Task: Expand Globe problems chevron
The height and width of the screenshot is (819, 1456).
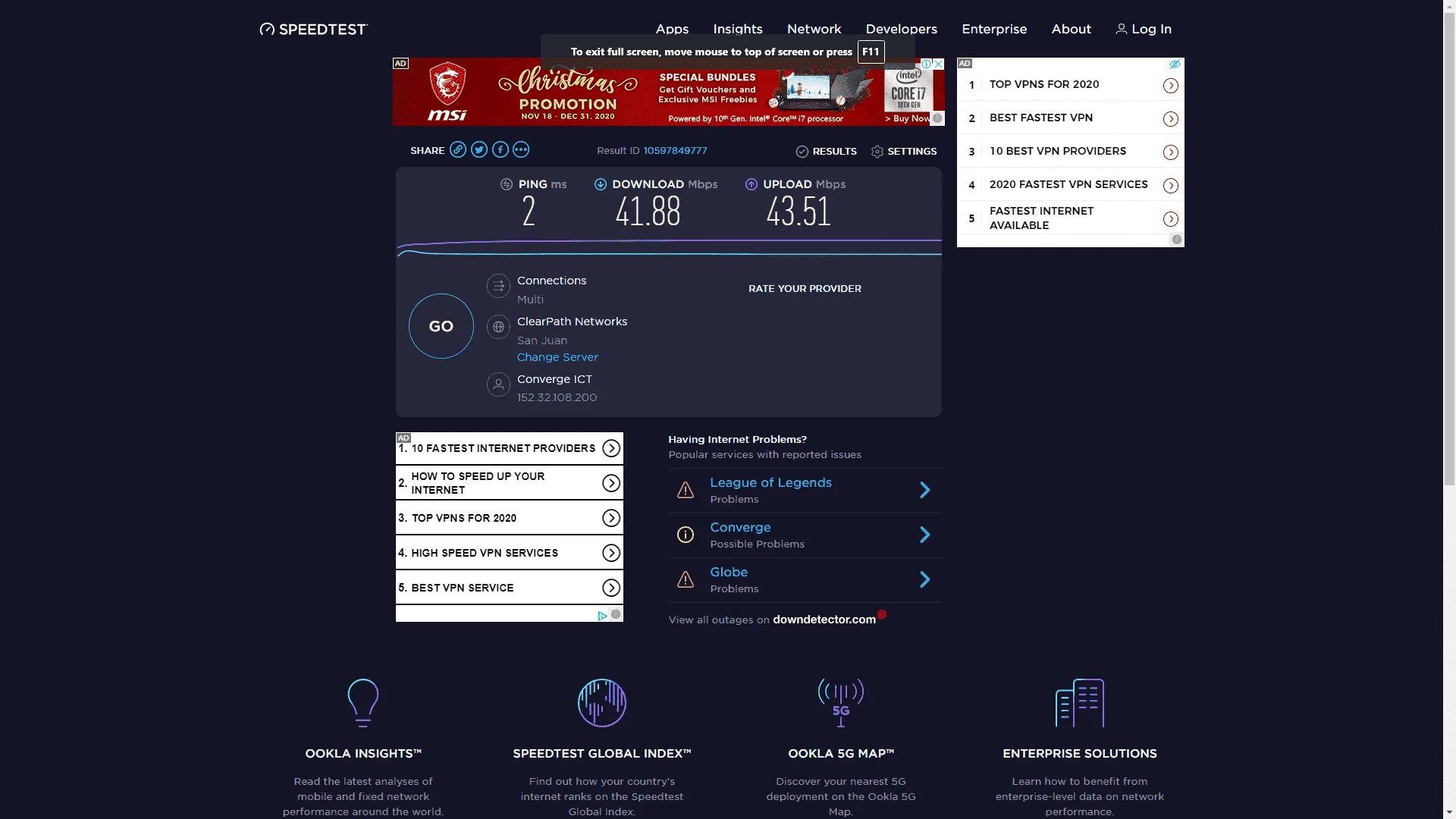Action: click(x=925, y=579)
